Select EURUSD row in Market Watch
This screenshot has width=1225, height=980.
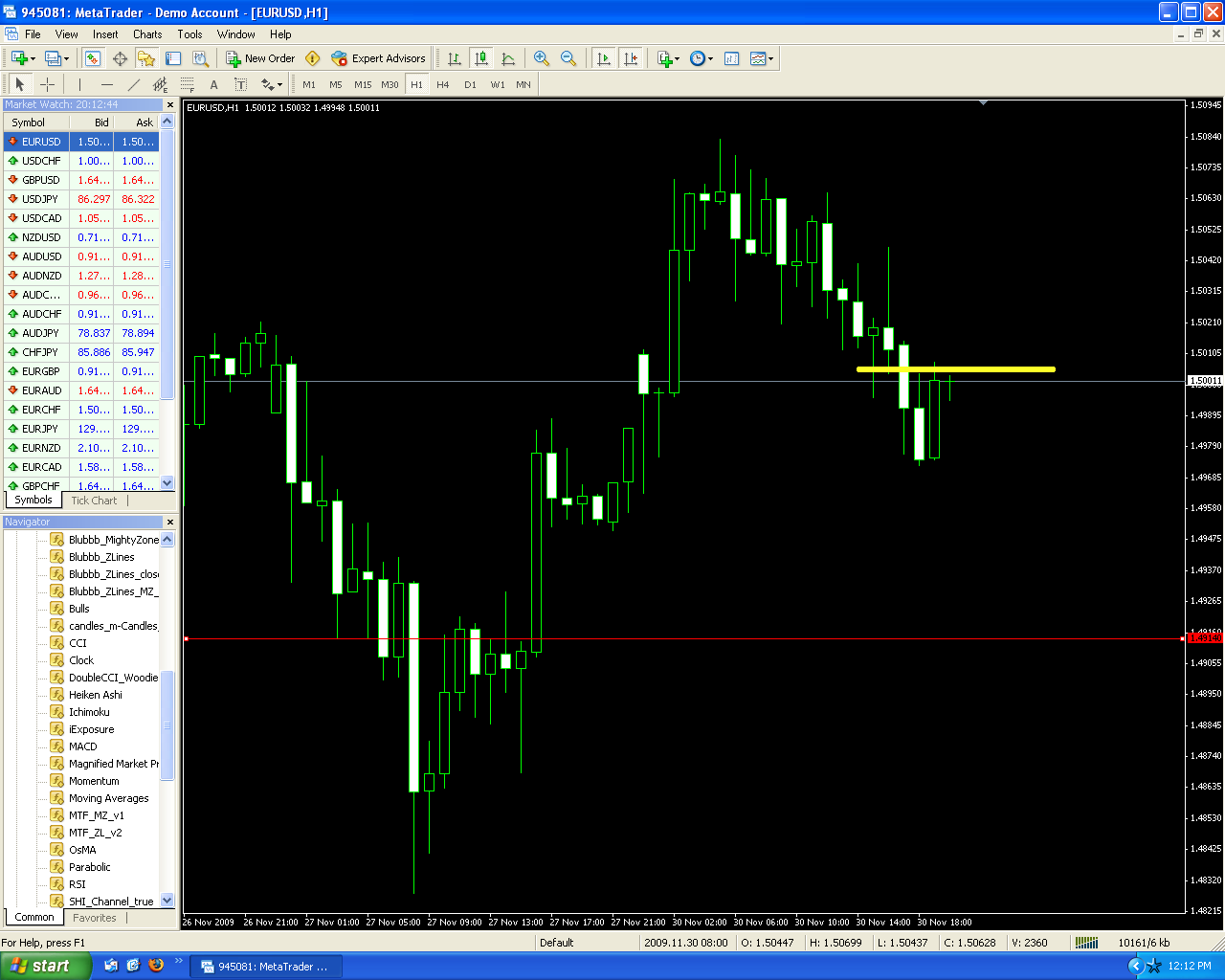tap(81, 142)
